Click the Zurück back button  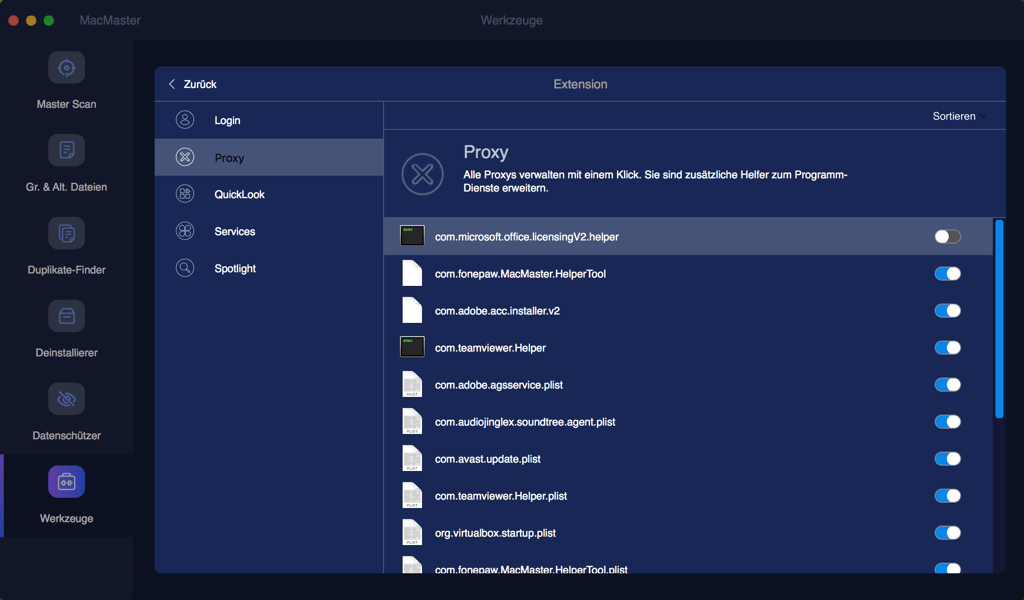(192, 84)
